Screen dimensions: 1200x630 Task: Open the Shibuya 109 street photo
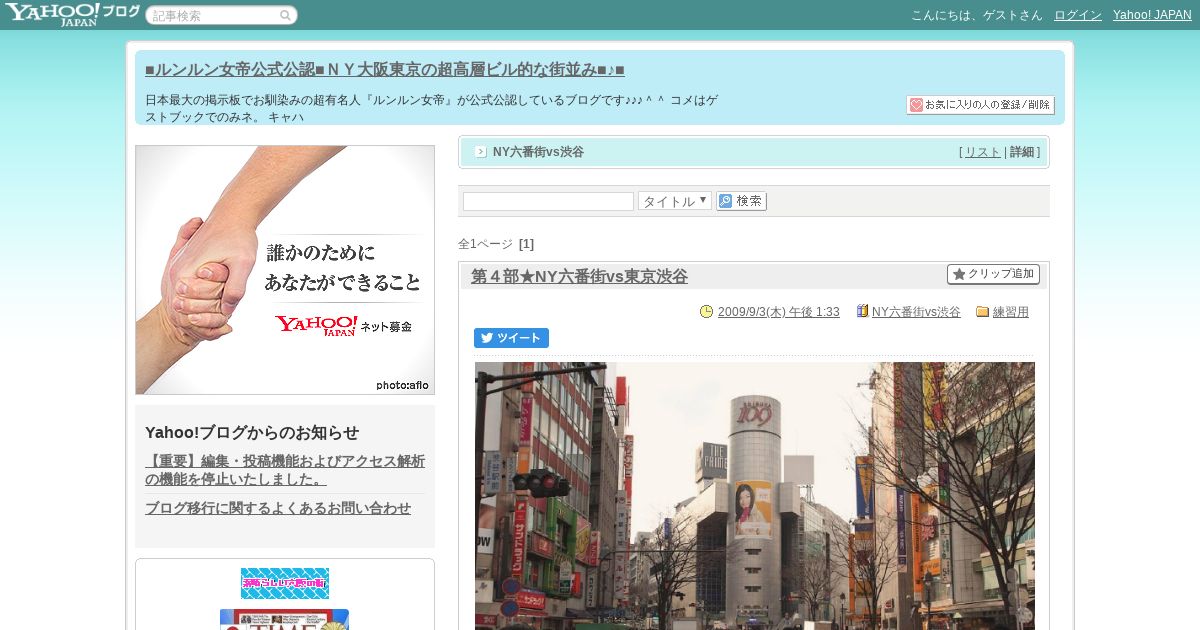pos(755,496)
